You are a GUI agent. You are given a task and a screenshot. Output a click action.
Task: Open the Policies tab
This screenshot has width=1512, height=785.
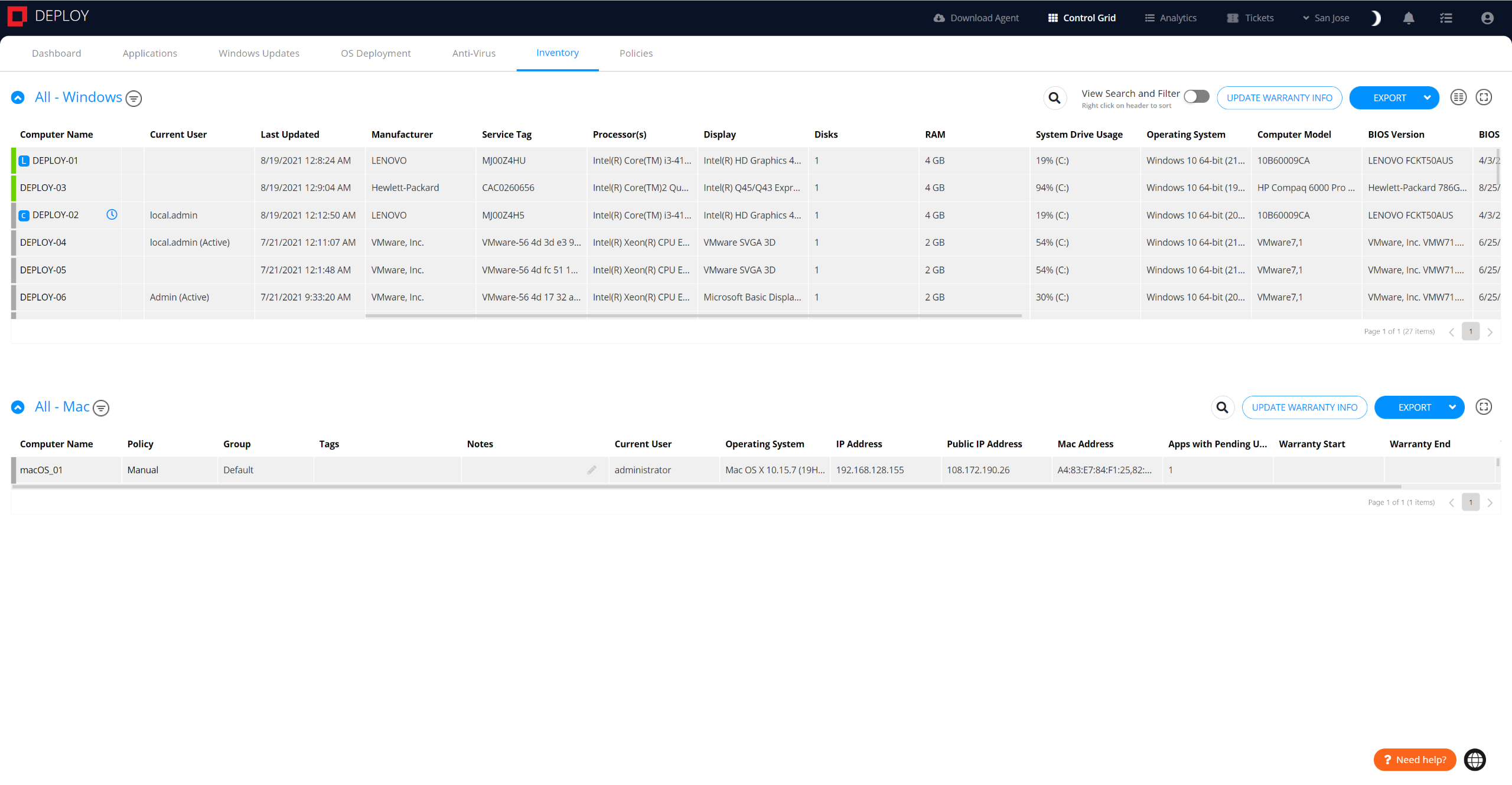point(636,53)
